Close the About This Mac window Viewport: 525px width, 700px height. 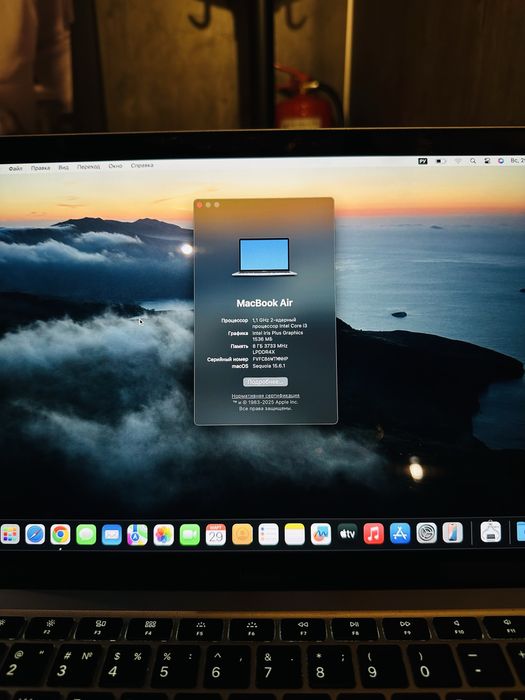[x=200, y=205]
